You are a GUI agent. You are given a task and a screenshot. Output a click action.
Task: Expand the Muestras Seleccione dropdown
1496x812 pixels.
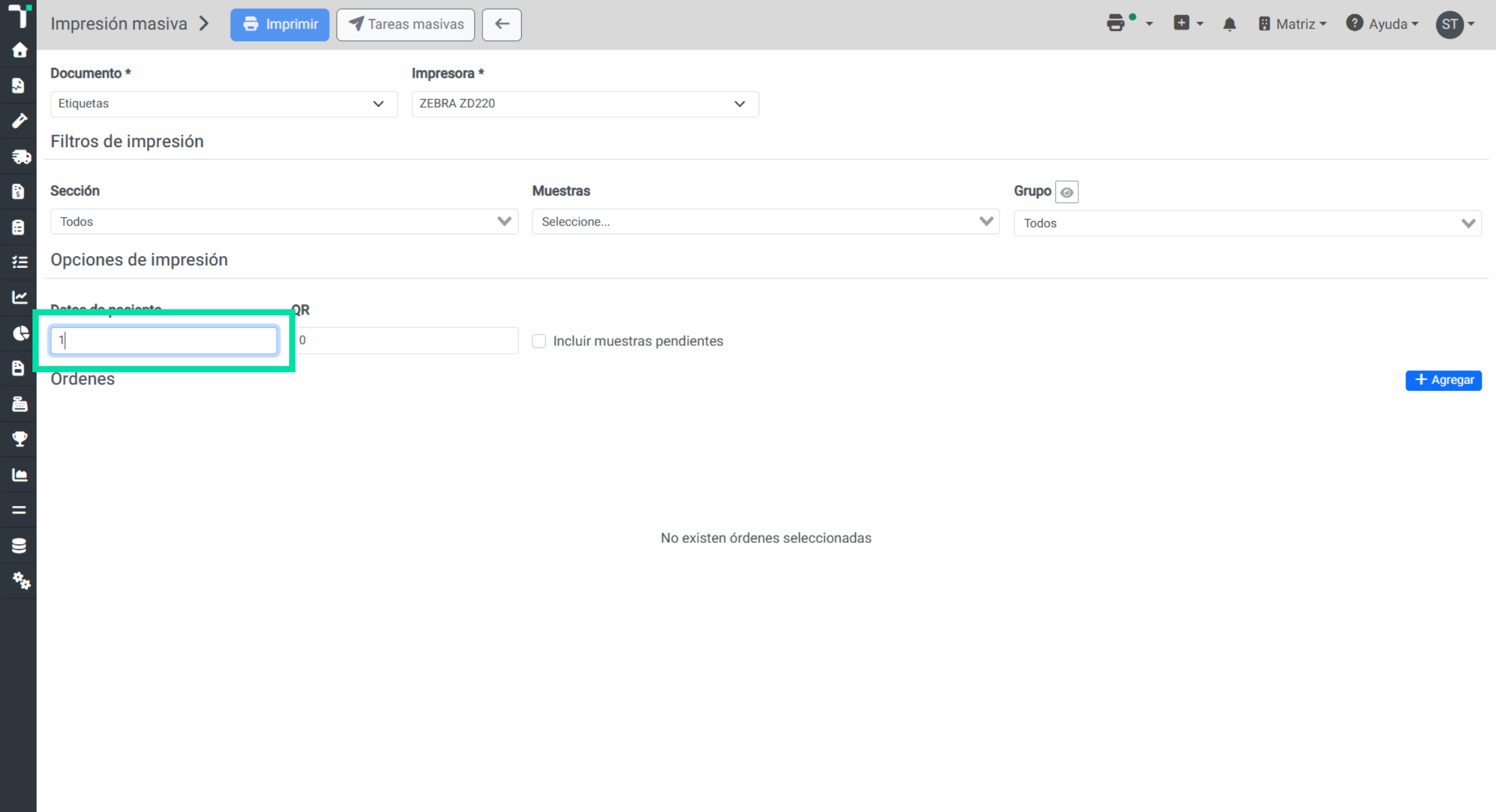(765, 221)
